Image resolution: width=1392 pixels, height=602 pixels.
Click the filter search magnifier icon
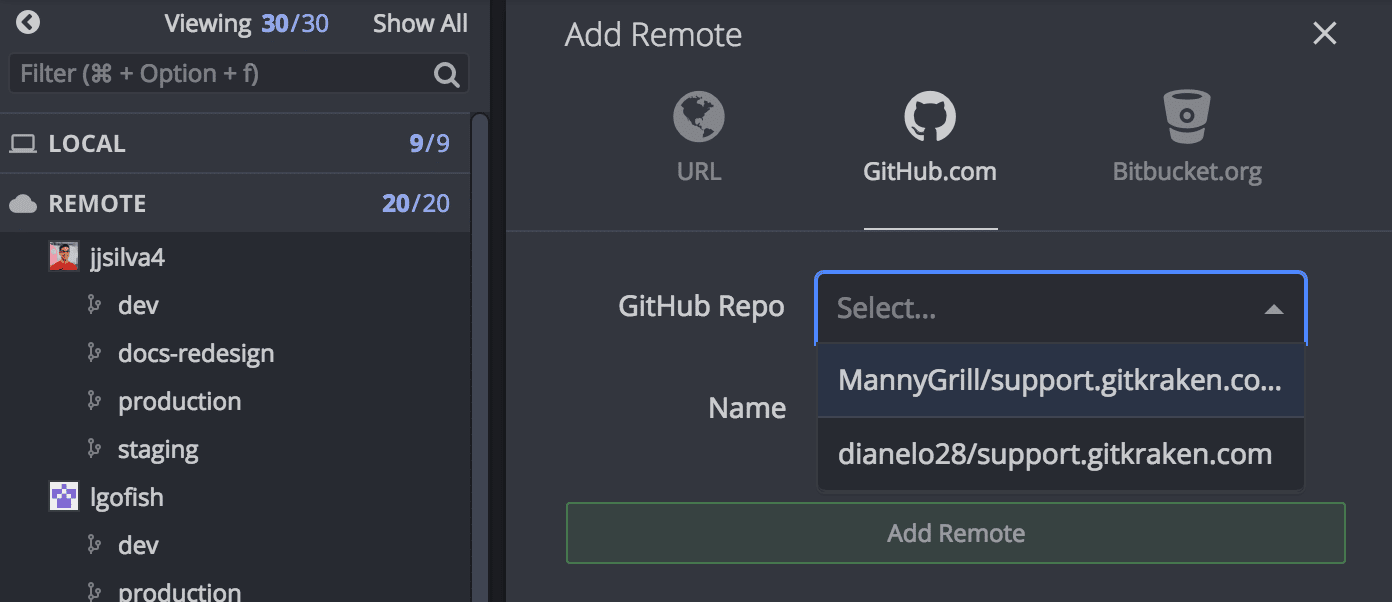click(x=446, y=74)
